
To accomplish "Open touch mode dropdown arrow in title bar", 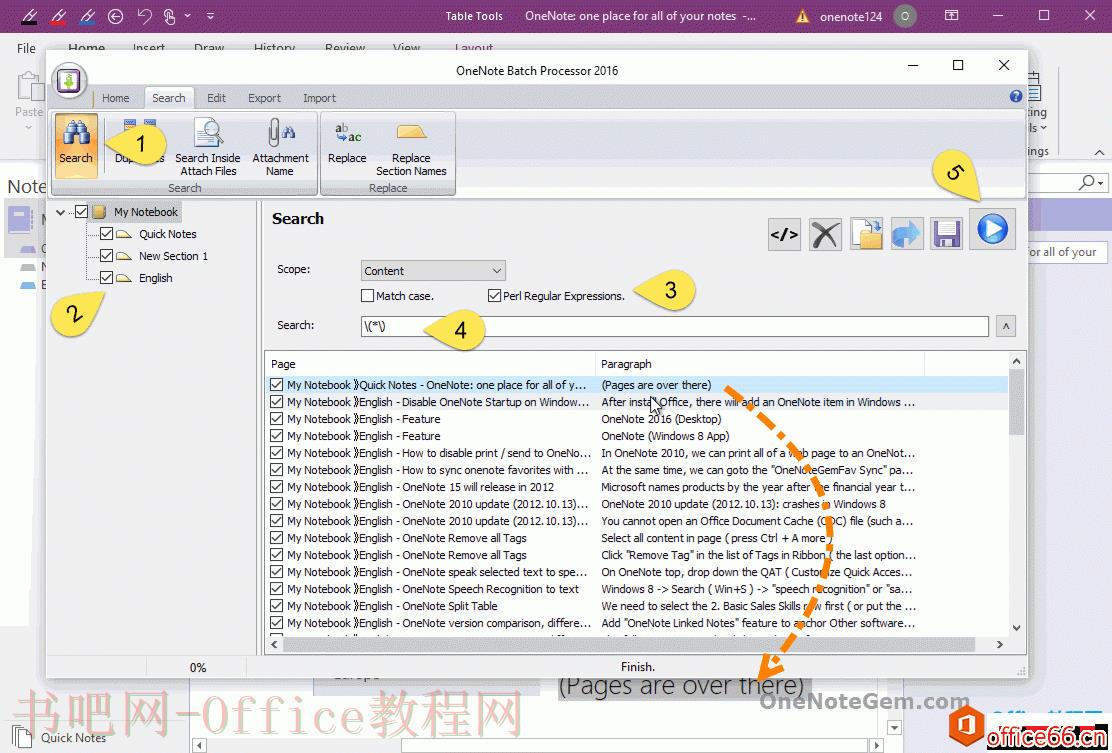I will pyautogui.click(x=187, y=15).
